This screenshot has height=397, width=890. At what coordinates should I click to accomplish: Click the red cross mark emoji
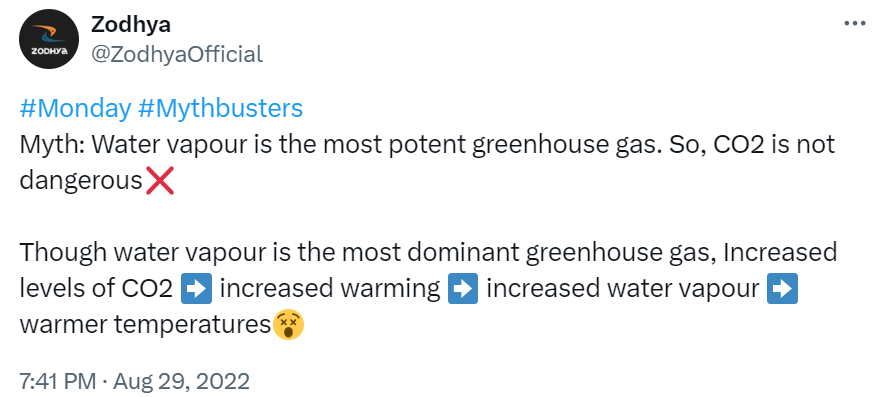(159, 181)
